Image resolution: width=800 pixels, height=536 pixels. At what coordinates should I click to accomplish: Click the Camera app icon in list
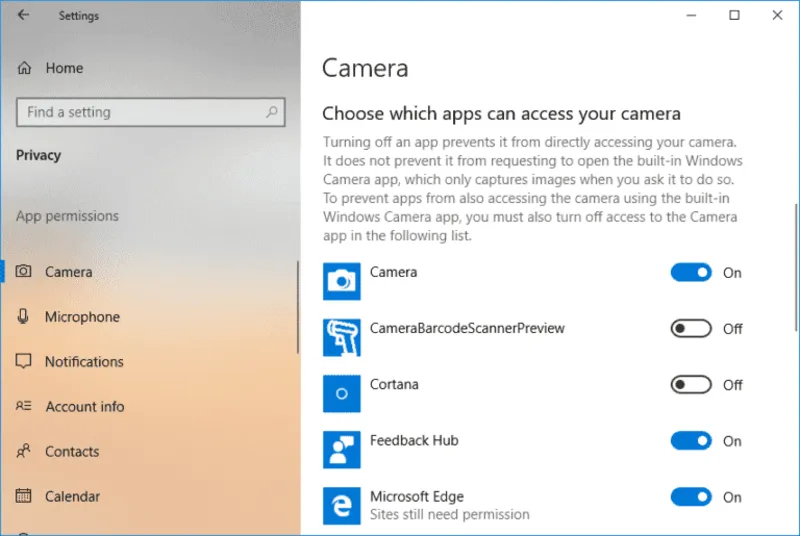[x=341, y=281]
